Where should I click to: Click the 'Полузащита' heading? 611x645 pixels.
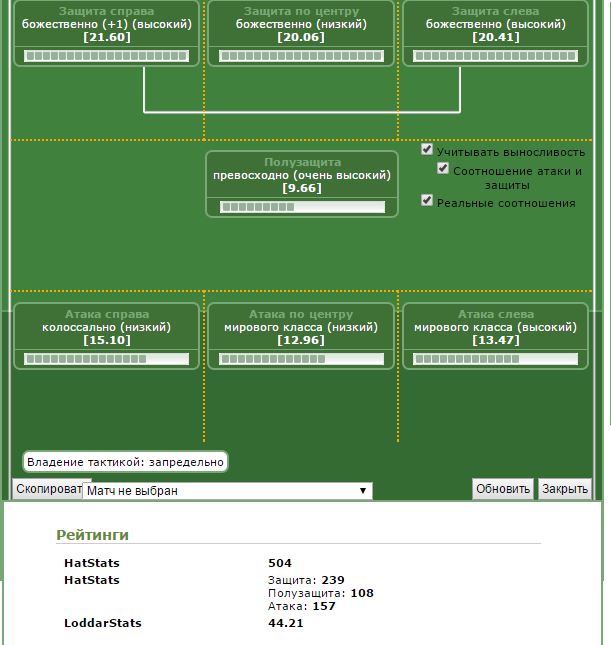coord(302,162)
